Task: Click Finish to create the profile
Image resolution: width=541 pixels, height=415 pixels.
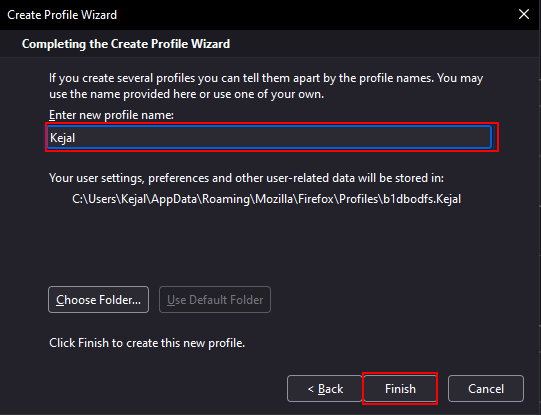Action: click(400, 388)
